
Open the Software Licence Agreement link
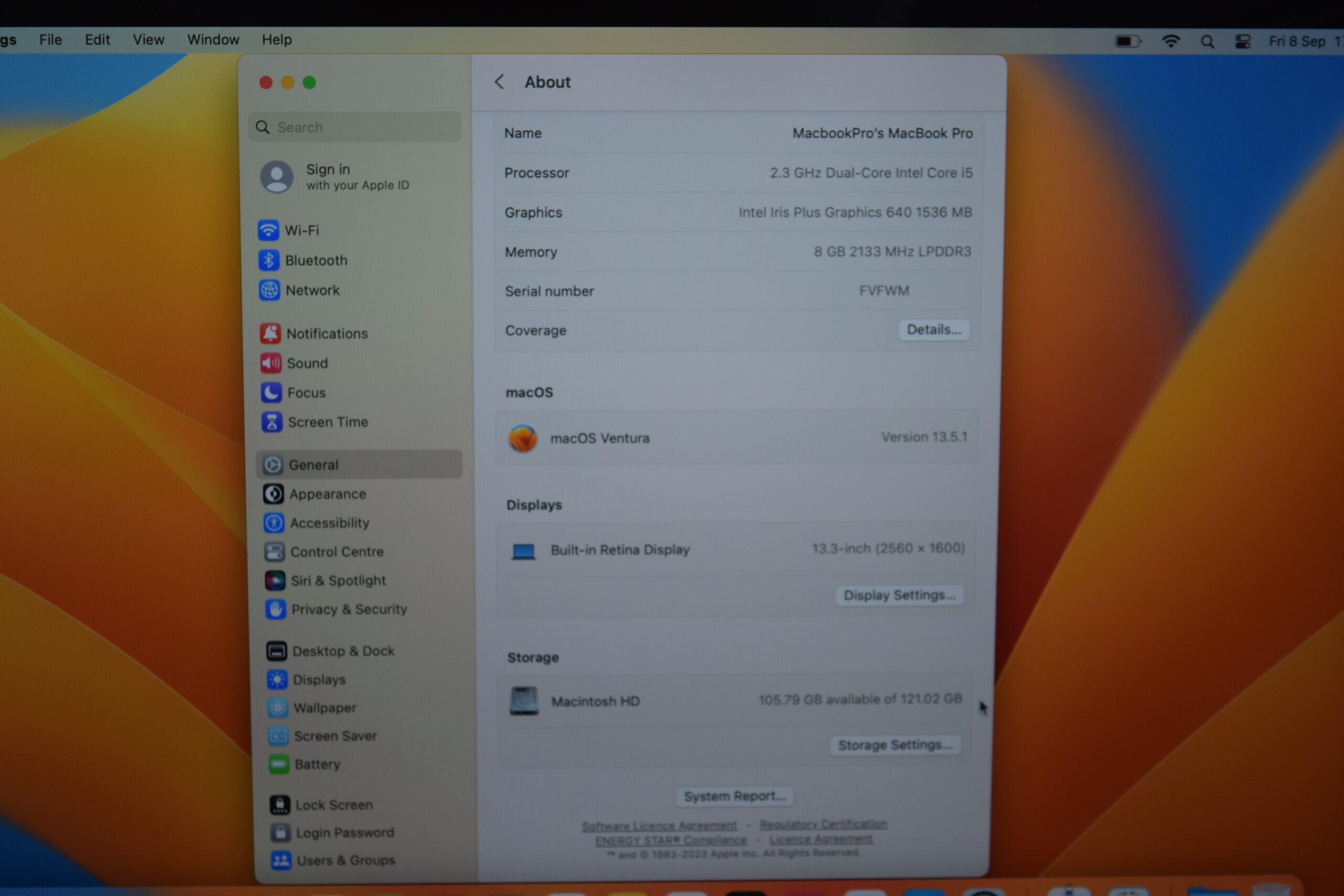[659, 826]
